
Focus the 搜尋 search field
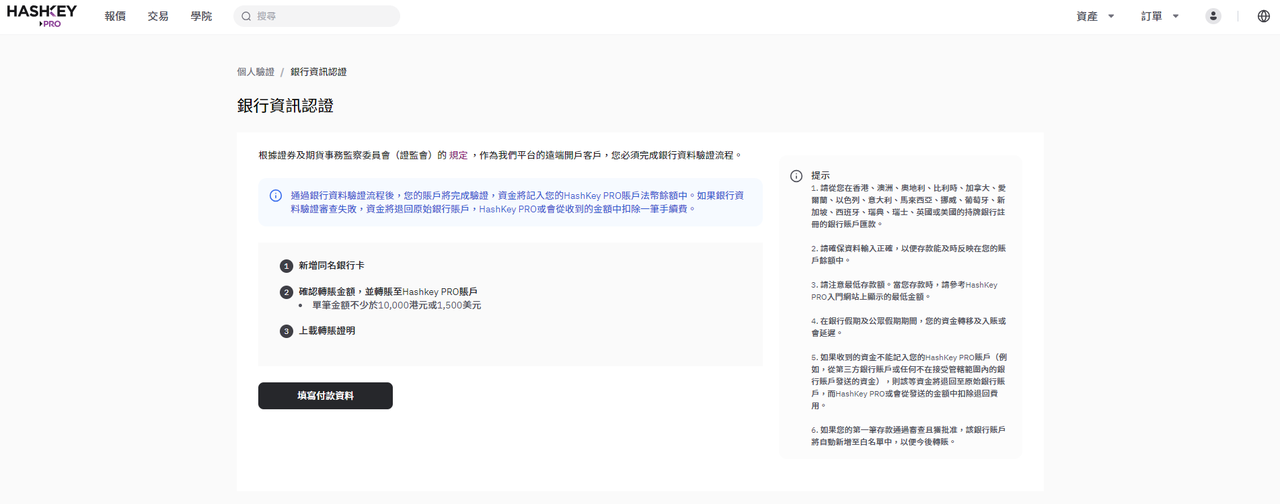pyautogui.click(x=316, y=16)
